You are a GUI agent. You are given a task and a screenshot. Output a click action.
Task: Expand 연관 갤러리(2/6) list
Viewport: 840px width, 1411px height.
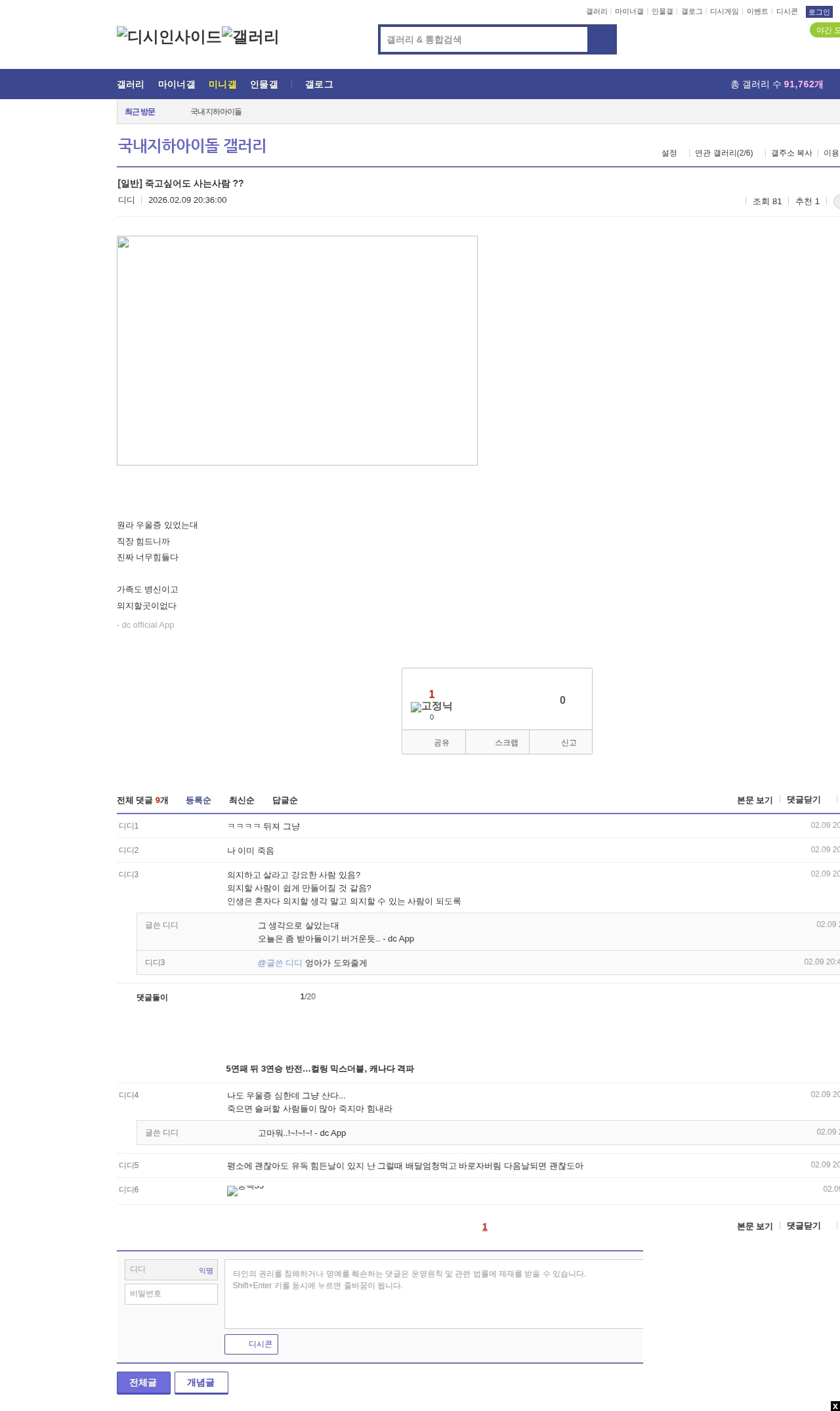point(724,153)
